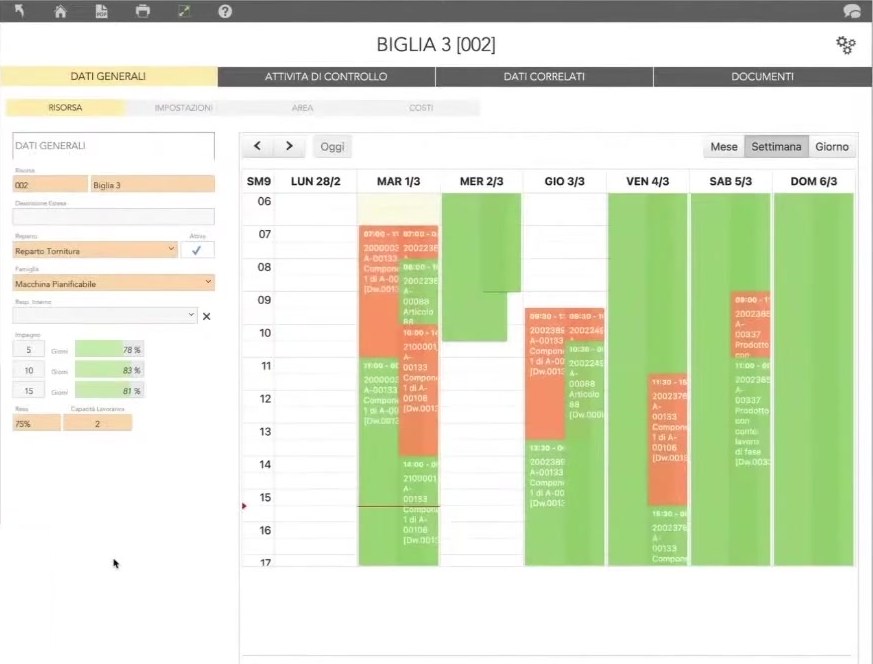Go to the home icon

coord(60,11)
